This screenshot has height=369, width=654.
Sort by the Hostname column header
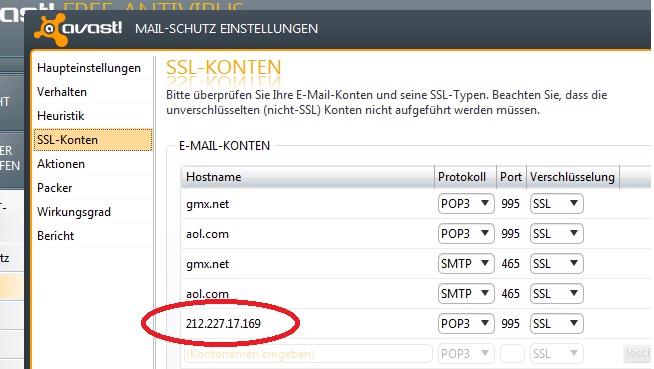pyautogui.click(x=308, y=177)
